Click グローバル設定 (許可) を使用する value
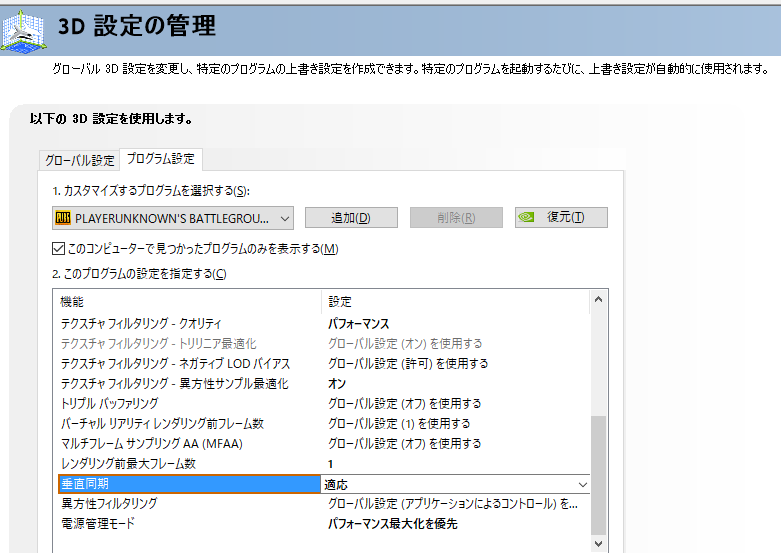The image size is (781, 553). 408,364
